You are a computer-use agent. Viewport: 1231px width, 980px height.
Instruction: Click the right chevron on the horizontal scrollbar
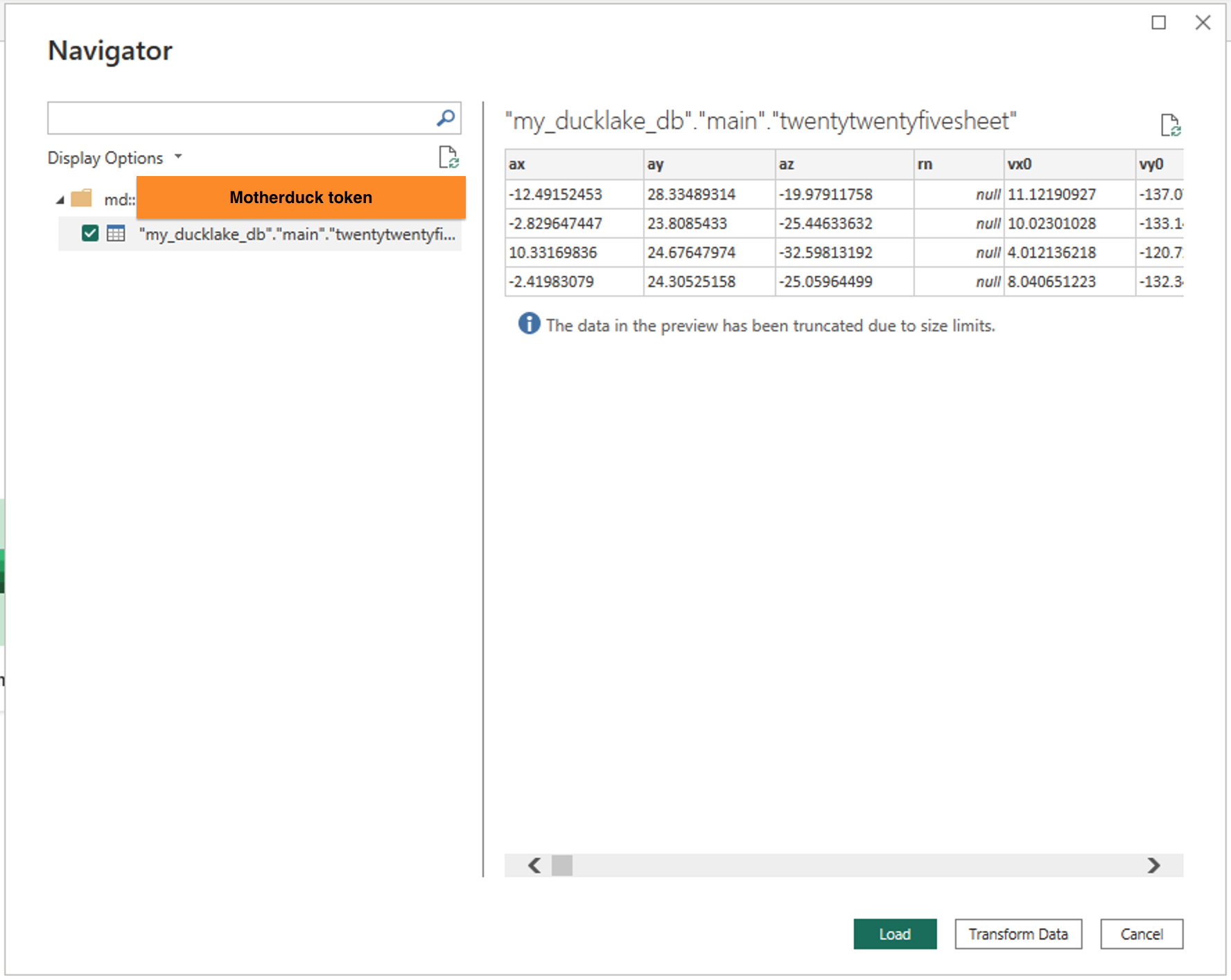tap(1153, 866)
